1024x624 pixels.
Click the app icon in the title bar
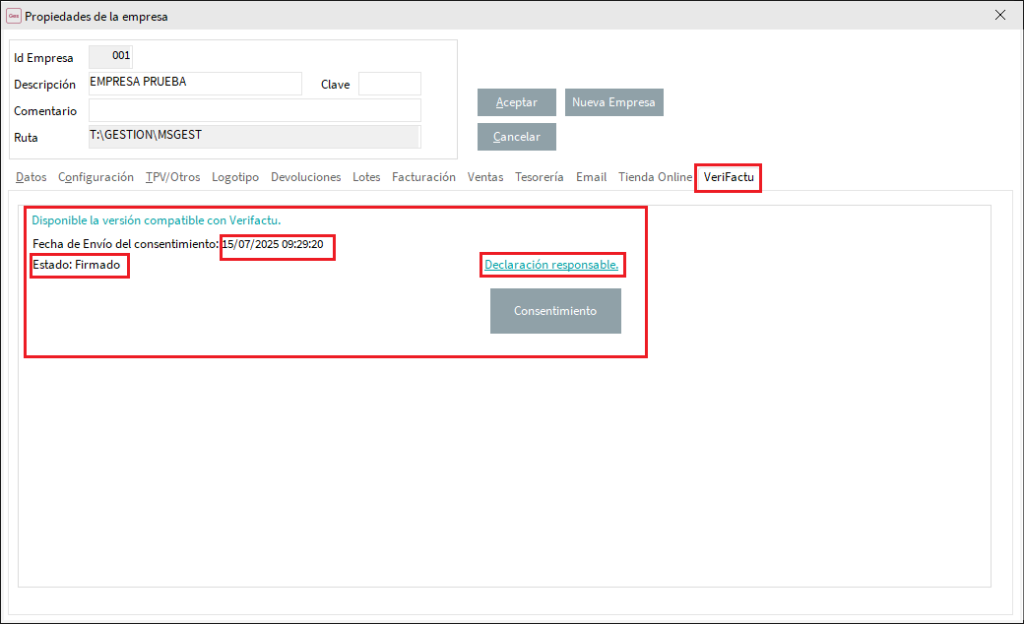click(x=13, y=16)
